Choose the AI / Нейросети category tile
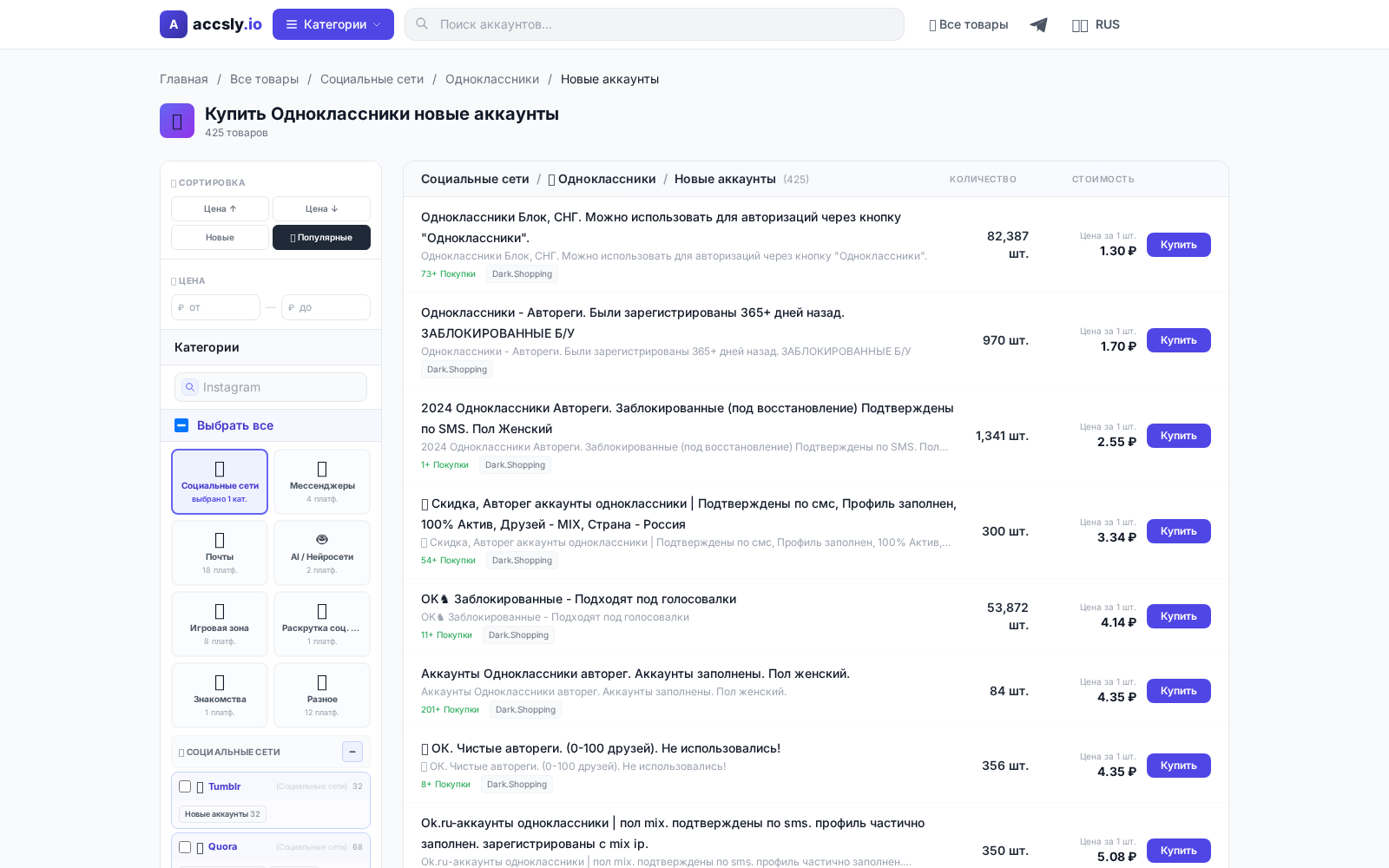 tap(322, 553)
